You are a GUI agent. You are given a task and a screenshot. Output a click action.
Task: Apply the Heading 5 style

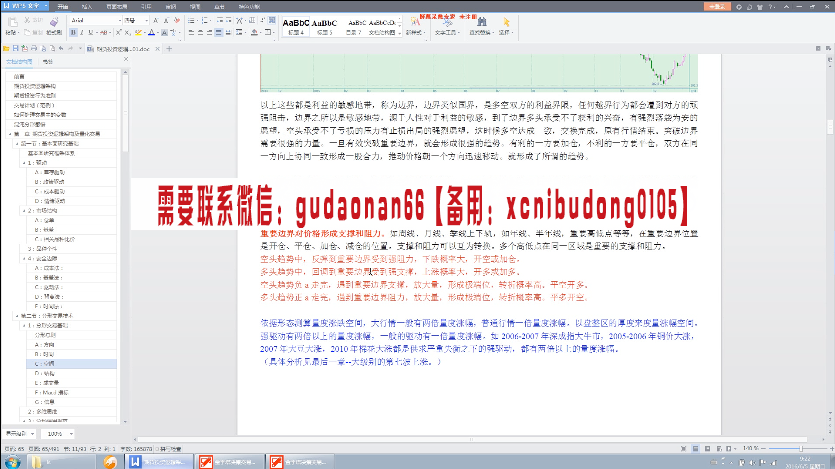324,27
